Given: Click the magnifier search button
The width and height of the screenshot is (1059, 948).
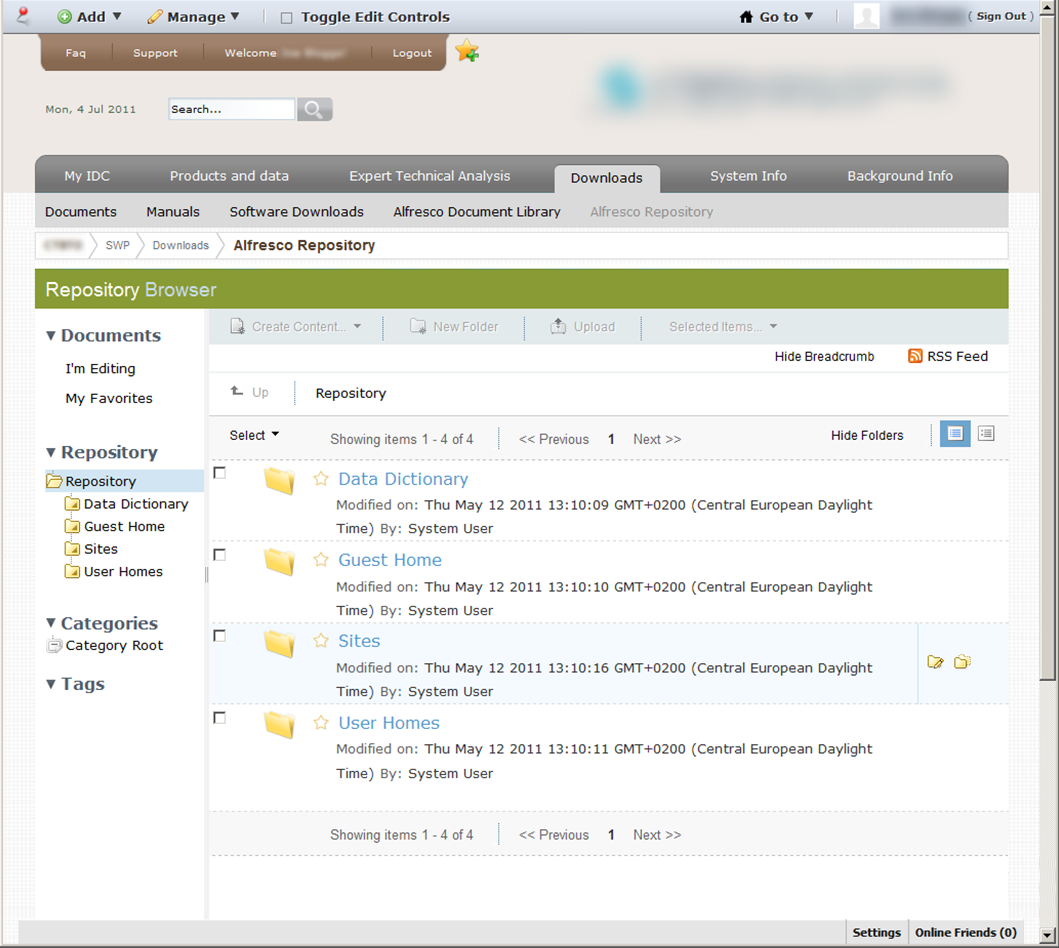Looking at the screenshot, I should (314, 109).
